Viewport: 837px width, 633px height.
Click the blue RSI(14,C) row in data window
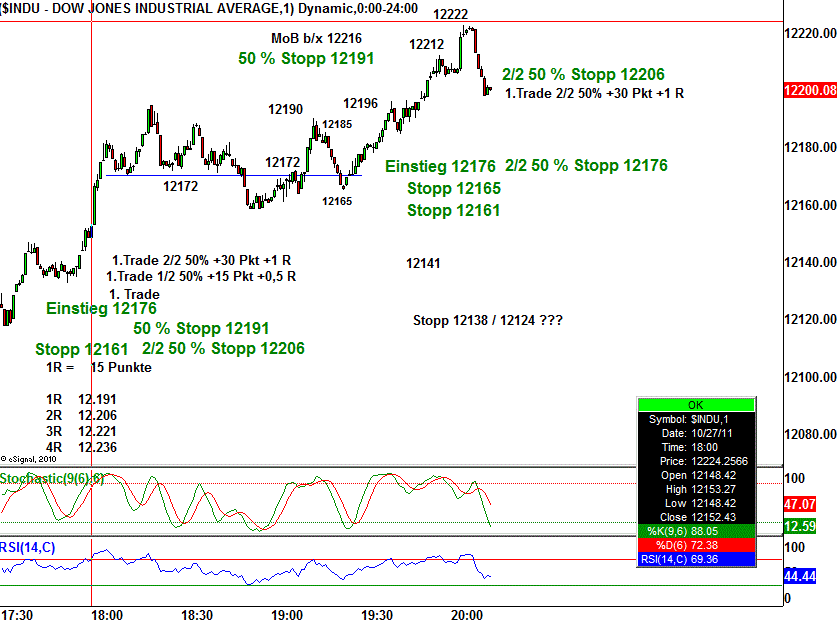696,557
